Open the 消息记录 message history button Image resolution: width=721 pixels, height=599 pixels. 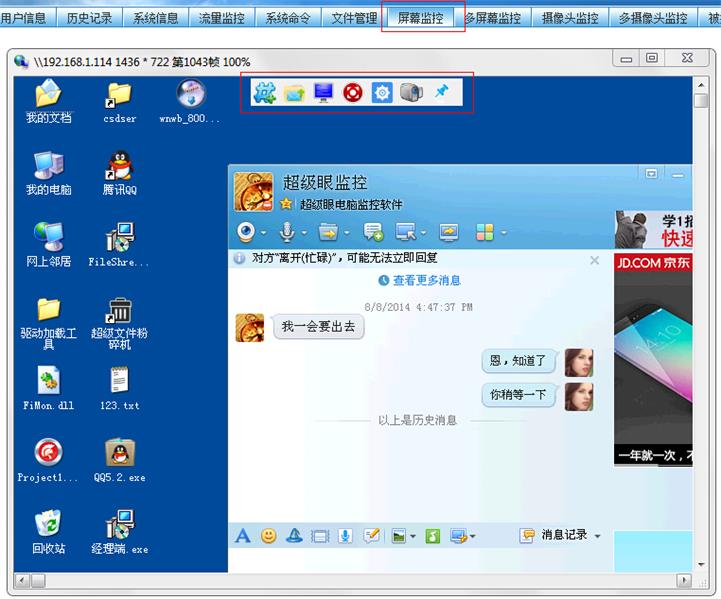coord(555,536)
